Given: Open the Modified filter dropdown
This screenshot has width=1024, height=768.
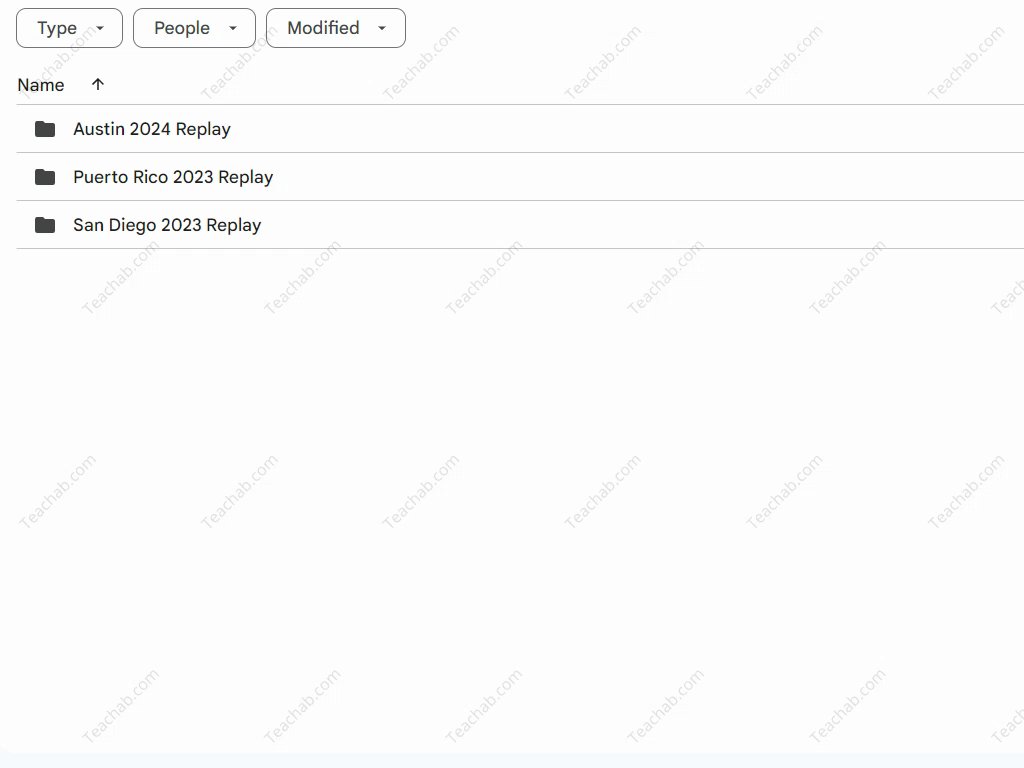Looking at the screenshot, I should click(x=336, y=28).
